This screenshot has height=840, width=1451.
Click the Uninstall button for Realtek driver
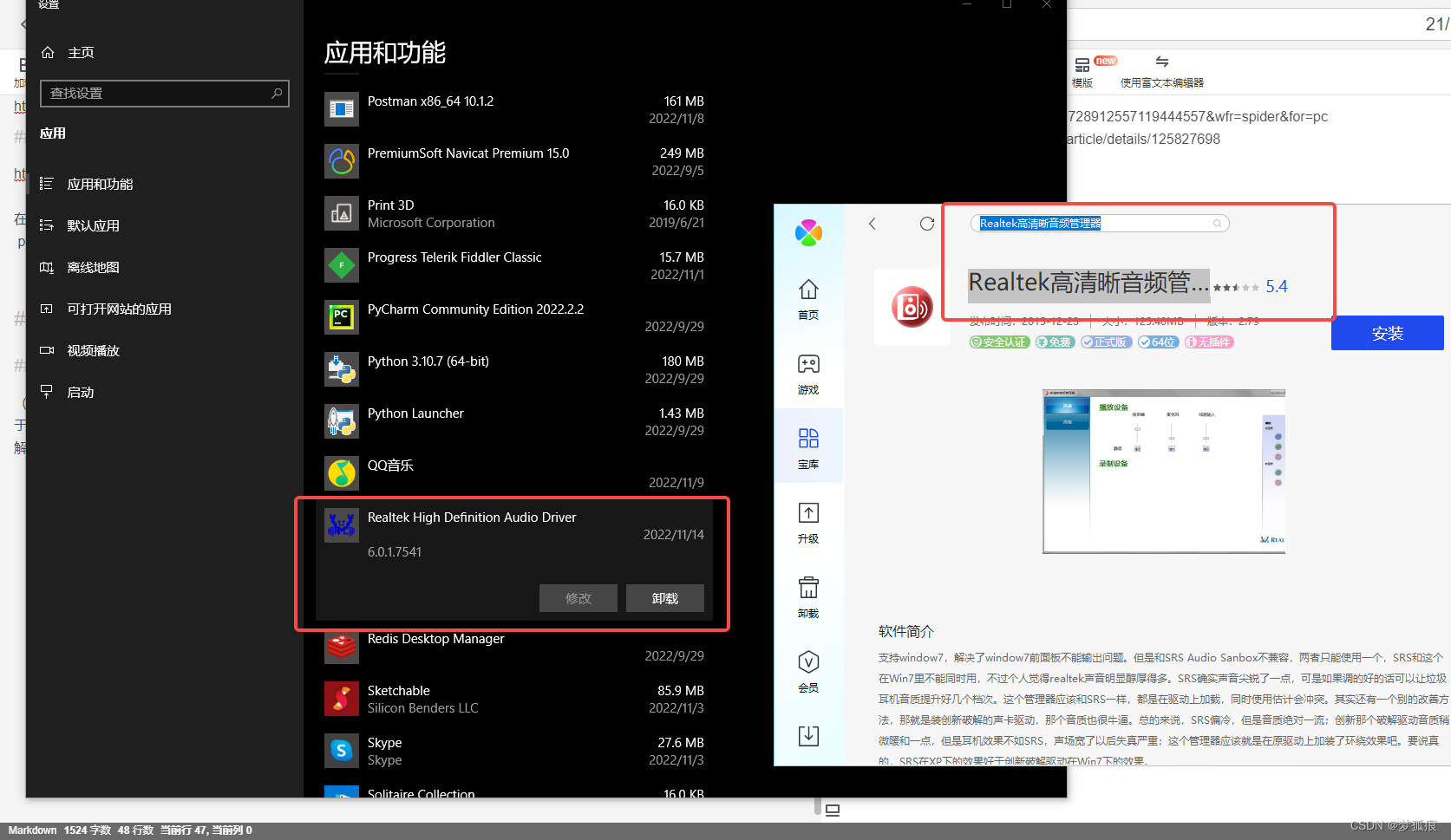pos(665,598)
